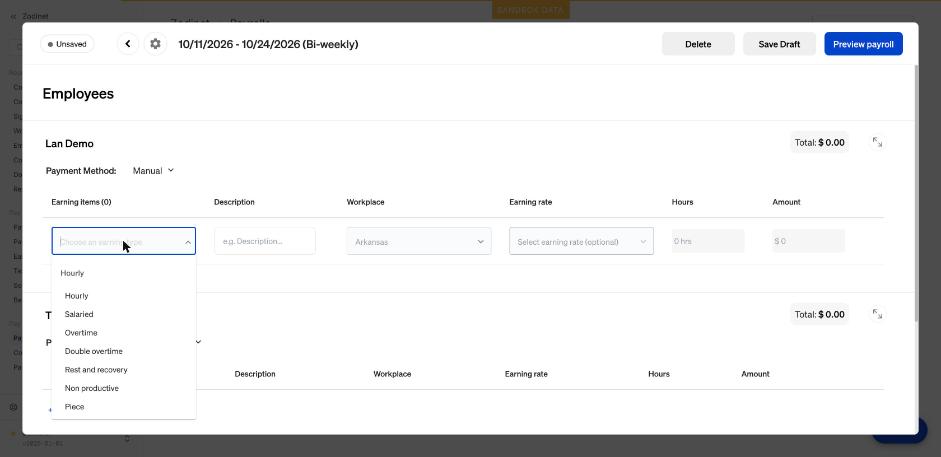Expand second employee section arrows icon
The width and height of the screenshot is (941, 457).
877,314
